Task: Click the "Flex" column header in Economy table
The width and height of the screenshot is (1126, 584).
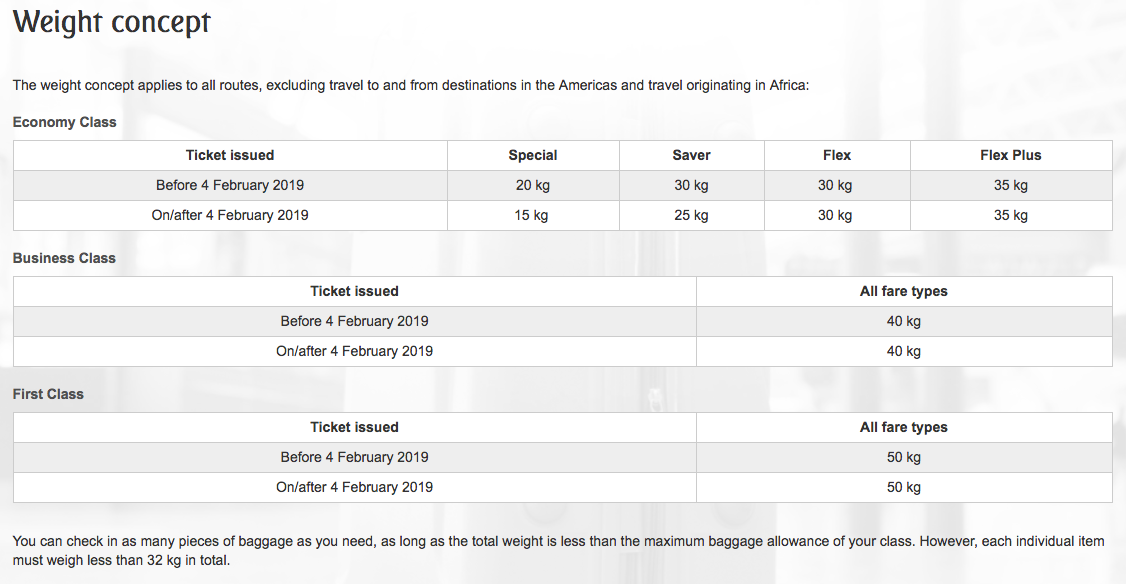Action: [837, 155]
